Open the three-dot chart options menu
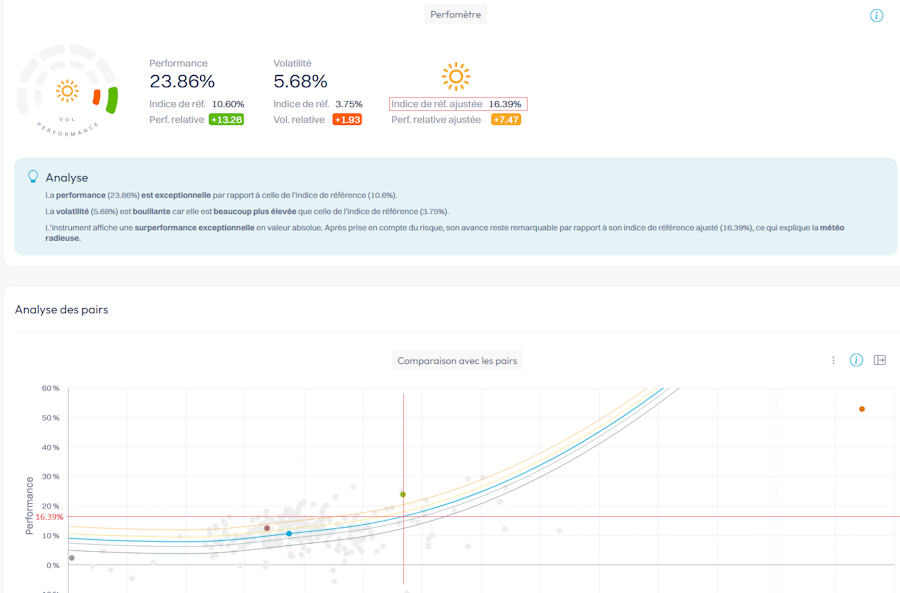The height and width of the screenshot is (593, 900). 833,361
